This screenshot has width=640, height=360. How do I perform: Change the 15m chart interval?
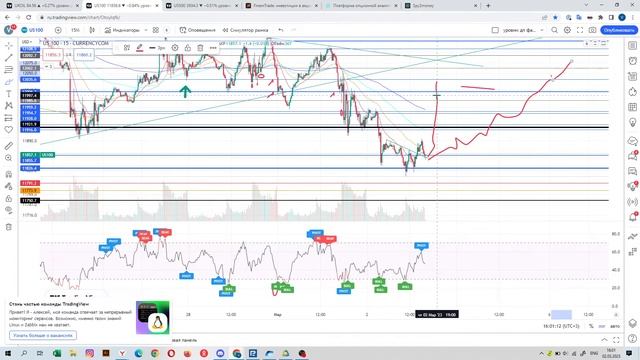tap(75, 30)
